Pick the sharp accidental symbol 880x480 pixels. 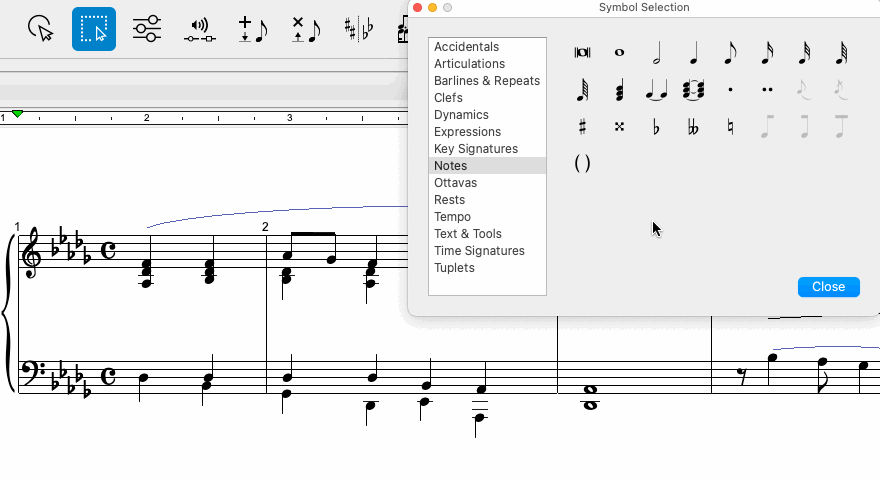point(582,127)
